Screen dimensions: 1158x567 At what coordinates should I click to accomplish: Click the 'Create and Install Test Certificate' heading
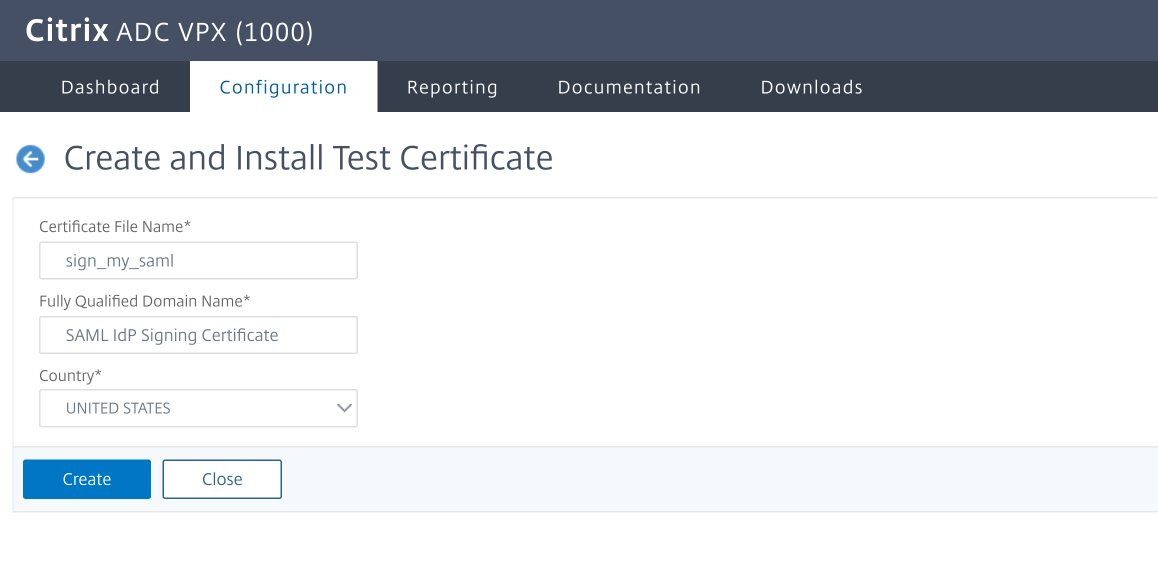pos(308,158)
